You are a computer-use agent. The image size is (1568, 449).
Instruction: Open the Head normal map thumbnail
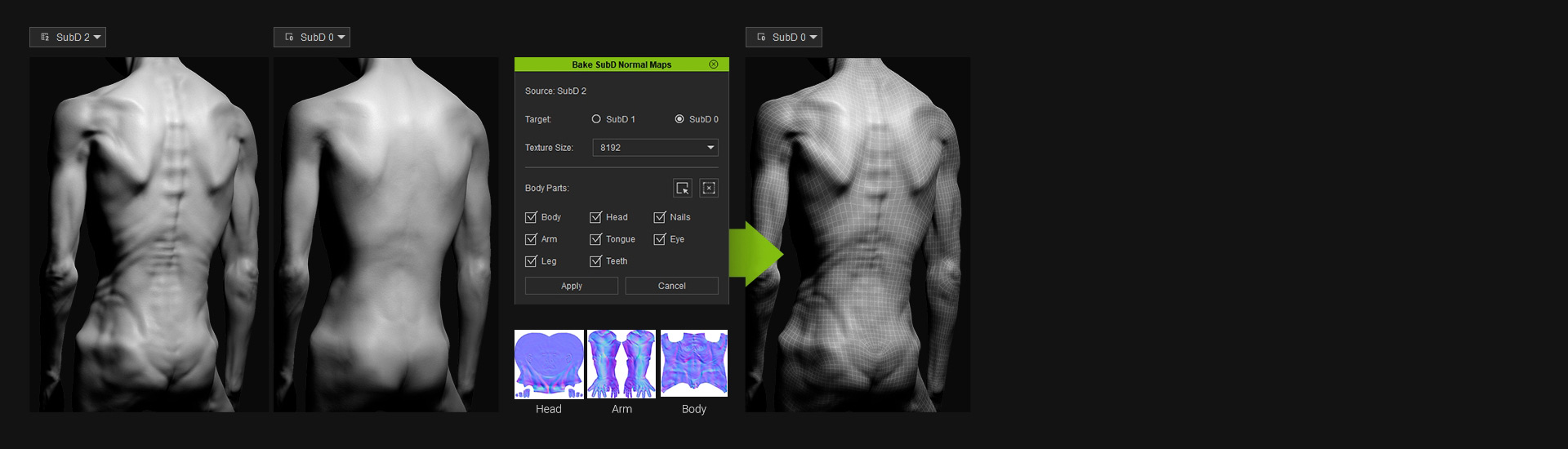pos(549,364)
